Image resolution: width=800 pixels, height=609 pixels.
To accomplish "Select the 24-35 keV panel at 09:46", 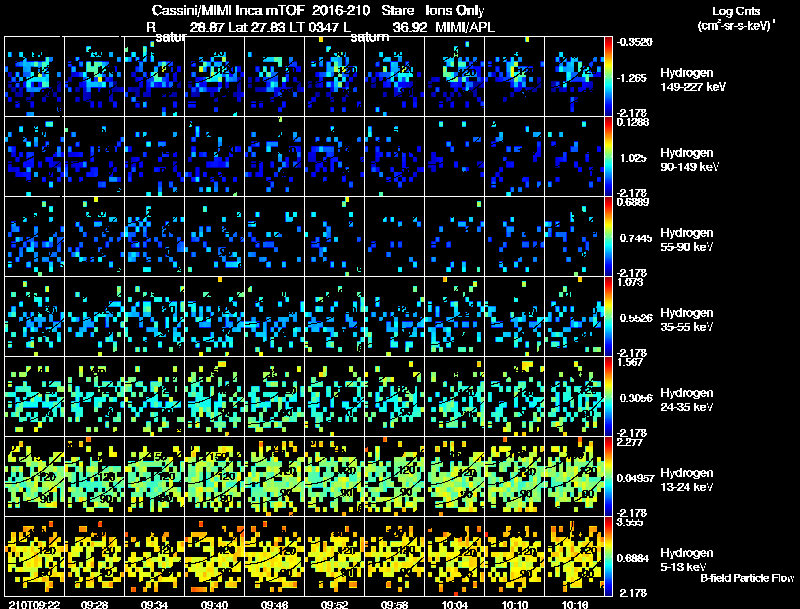I will (x=274, y=396).
